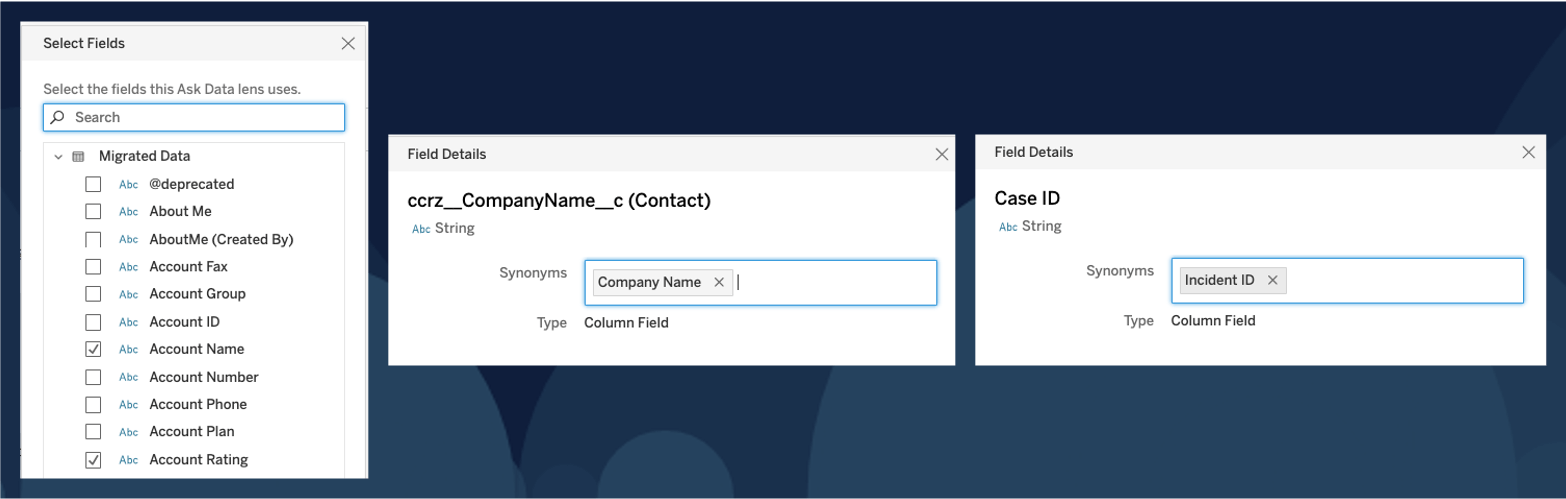
Task: Check the About Me field checkbox
Action: (93, 212)
